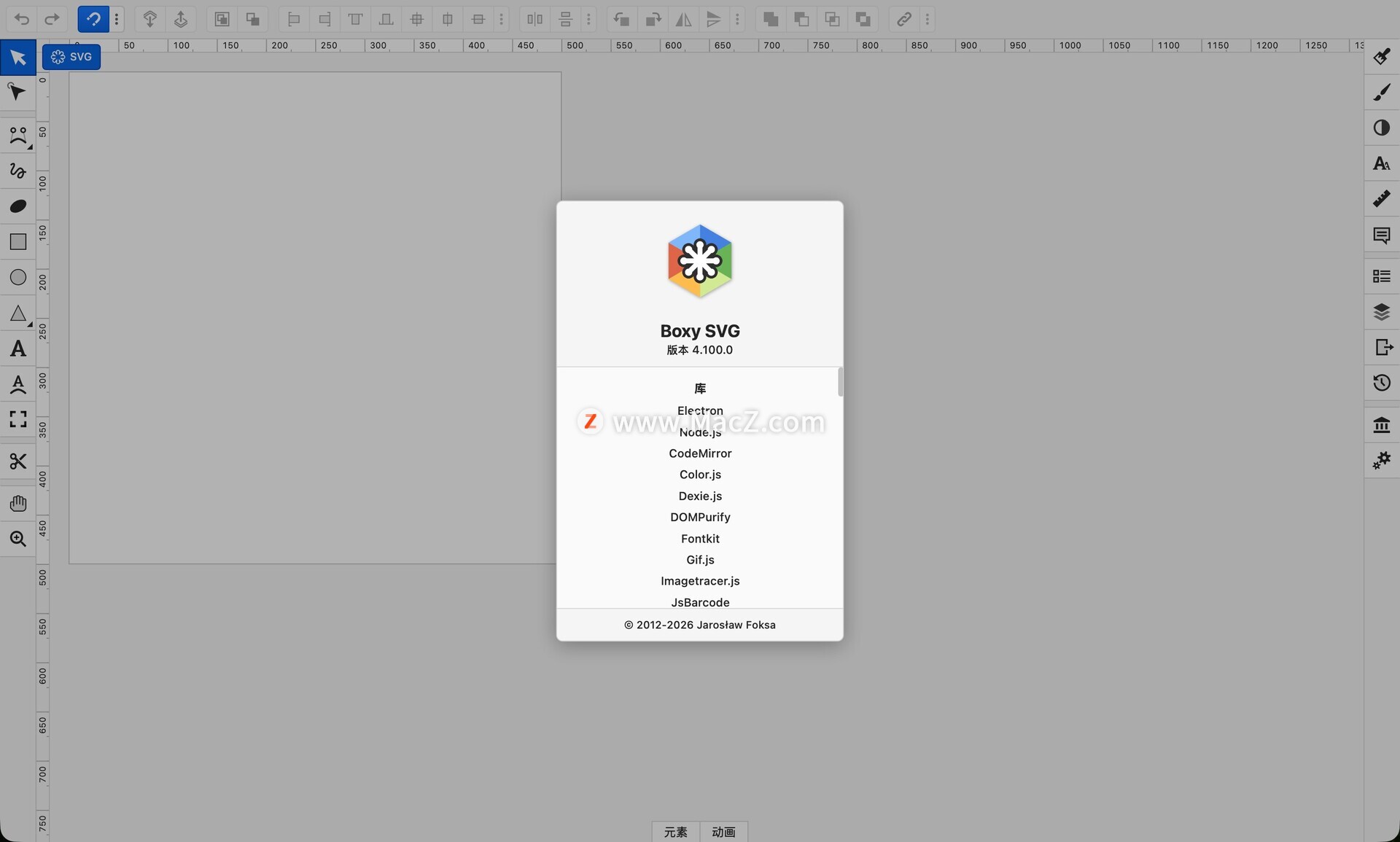1400x842 pixels.
Task: Toggle the Compositing half-circle panel
Action: point(1381,128)
